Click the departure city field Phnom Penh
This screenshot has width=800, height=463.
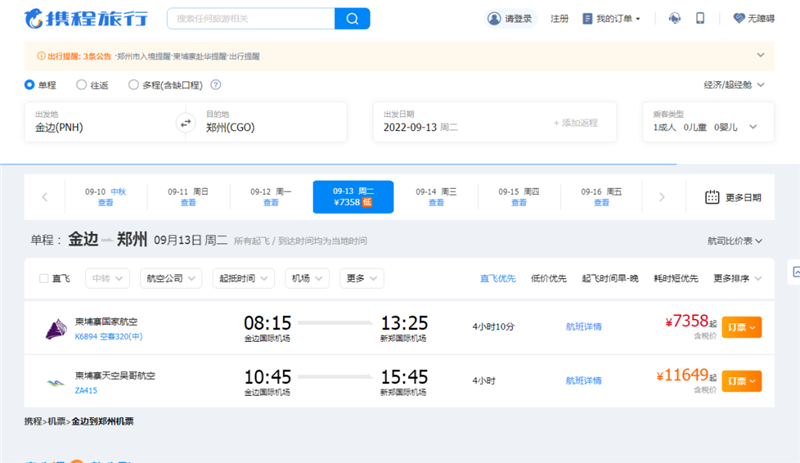[x=100, y=123]
